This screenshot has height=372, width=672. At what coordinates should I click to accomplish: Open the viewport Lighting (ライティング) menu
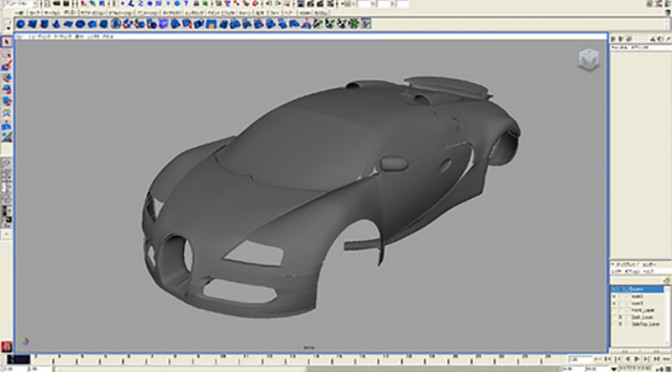point(62,37)
